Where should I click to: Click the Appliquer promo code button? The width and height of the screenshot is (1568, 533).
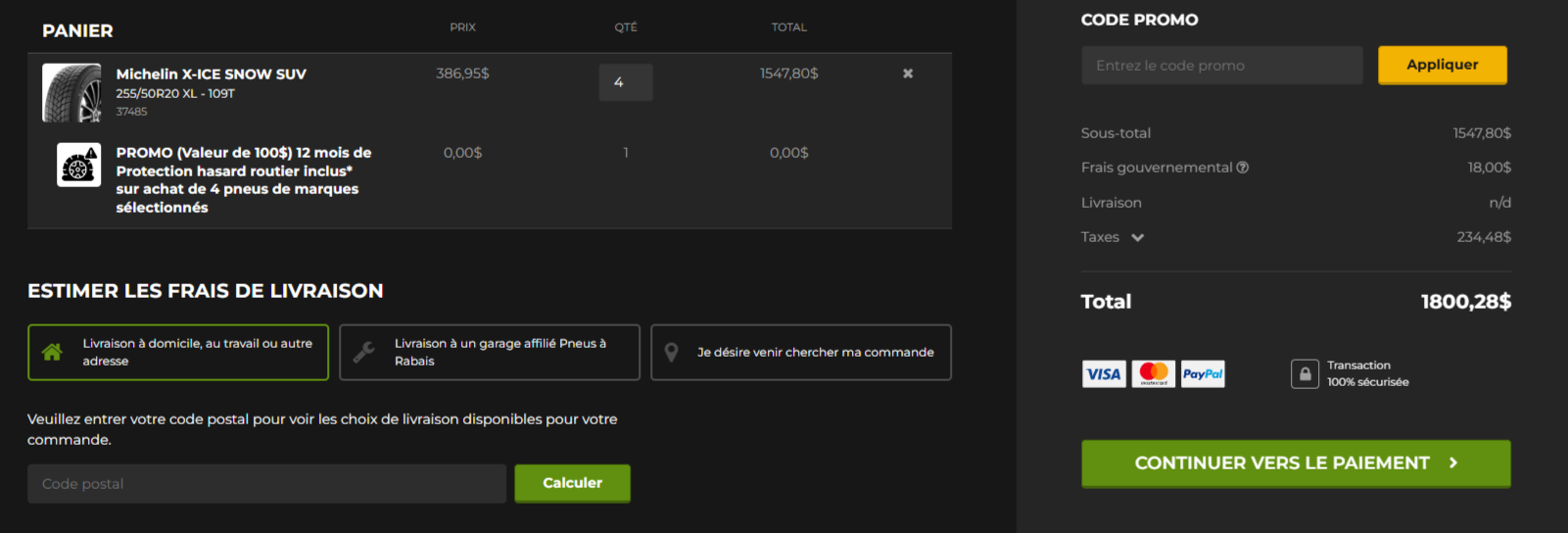click(x=1442, y=65)
